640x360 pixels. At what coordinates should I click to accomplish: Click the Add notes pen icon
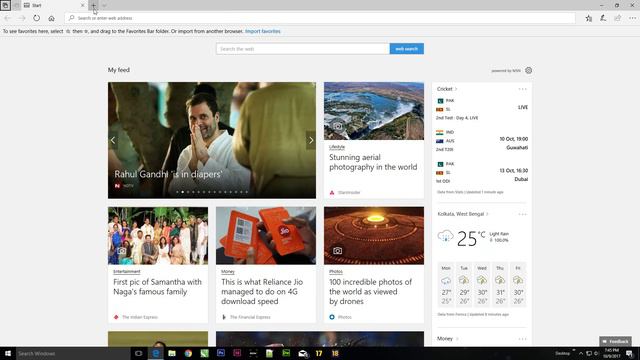pos(603,18)
